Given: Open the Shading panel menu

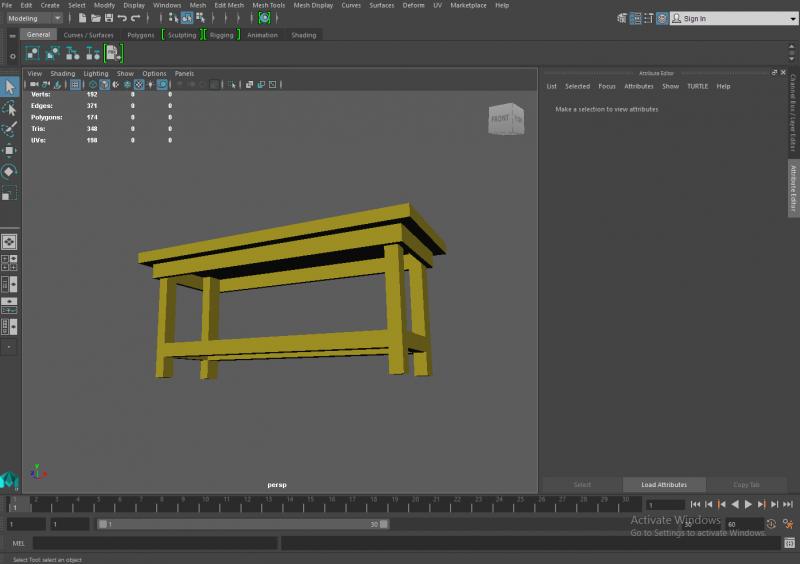Looking at the screenshot, I should (63, 73).
